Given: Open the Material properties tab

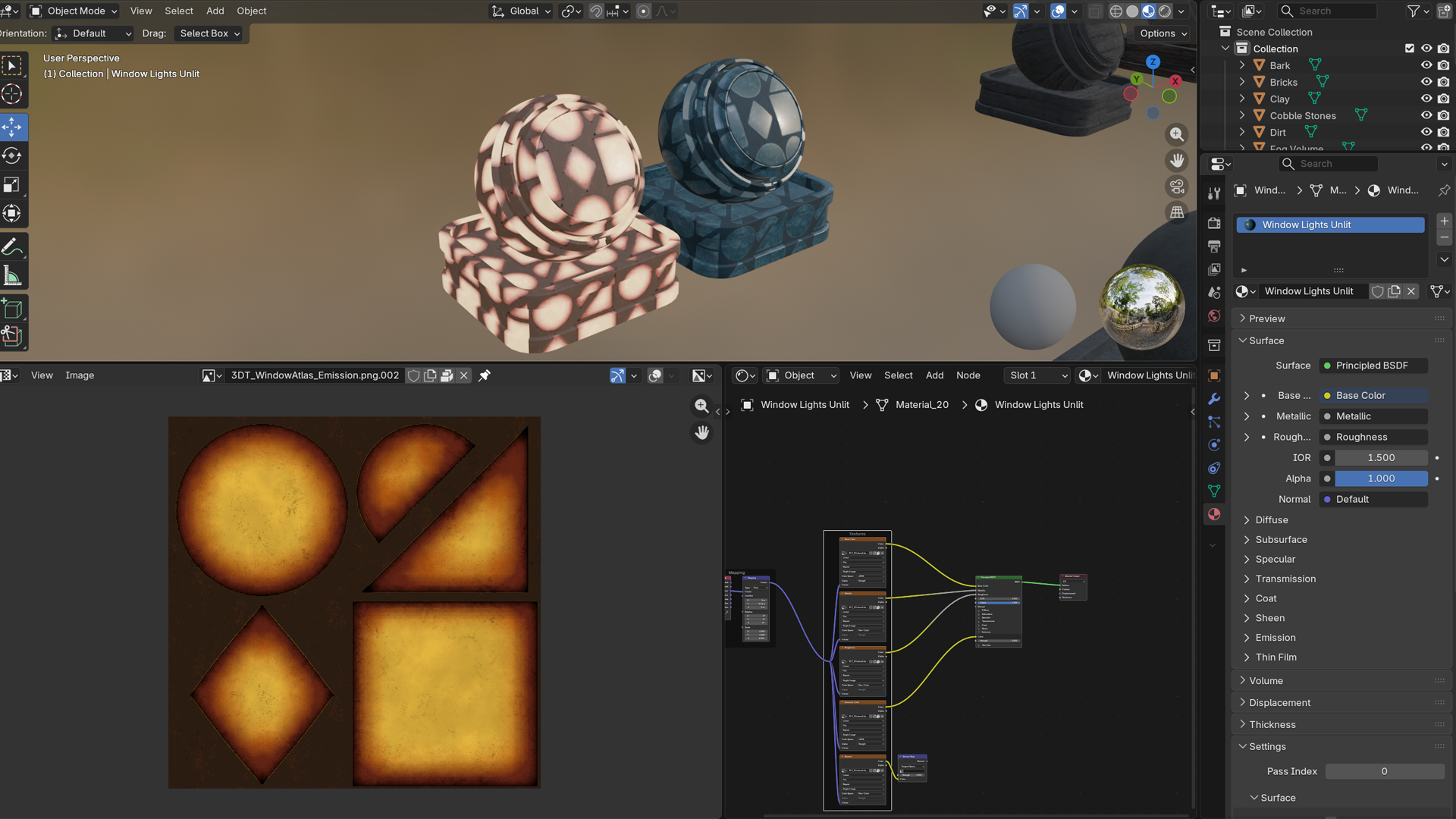Looking at the screenshot, I should pyautogui.click(x=1214, y=514).
